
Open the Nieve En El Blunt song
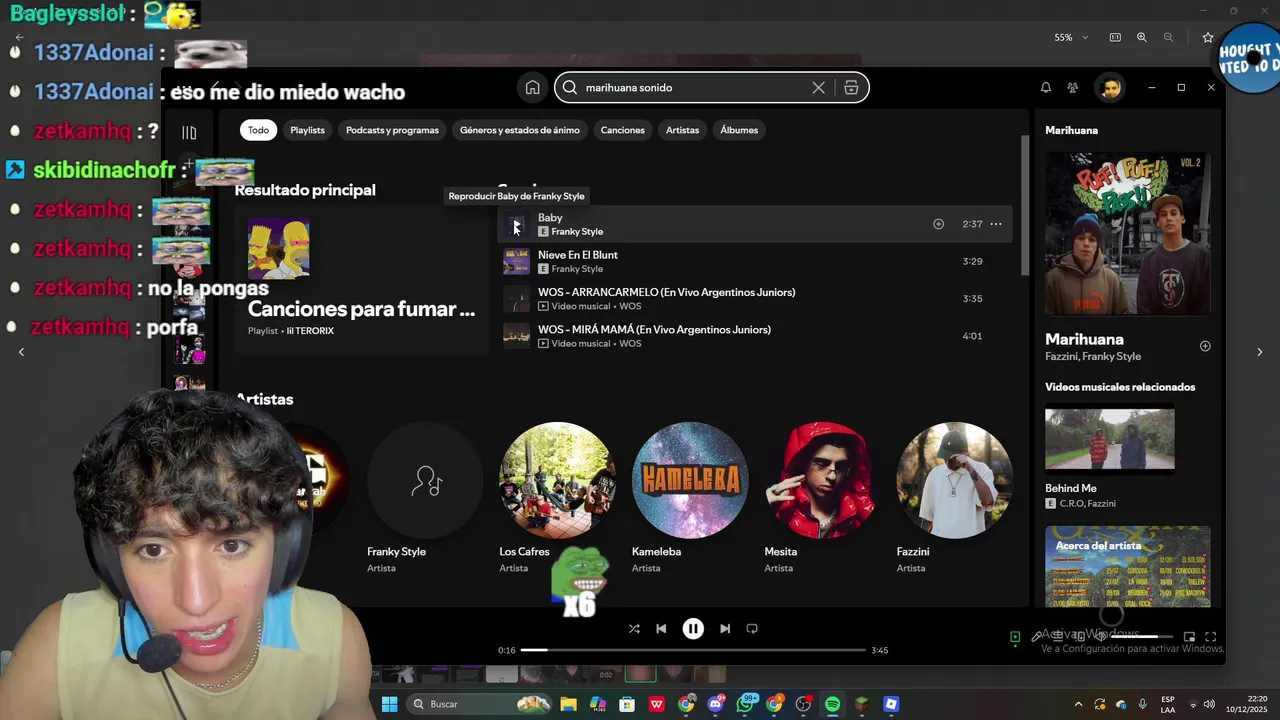pyautogui.click(x=755, y=262)
